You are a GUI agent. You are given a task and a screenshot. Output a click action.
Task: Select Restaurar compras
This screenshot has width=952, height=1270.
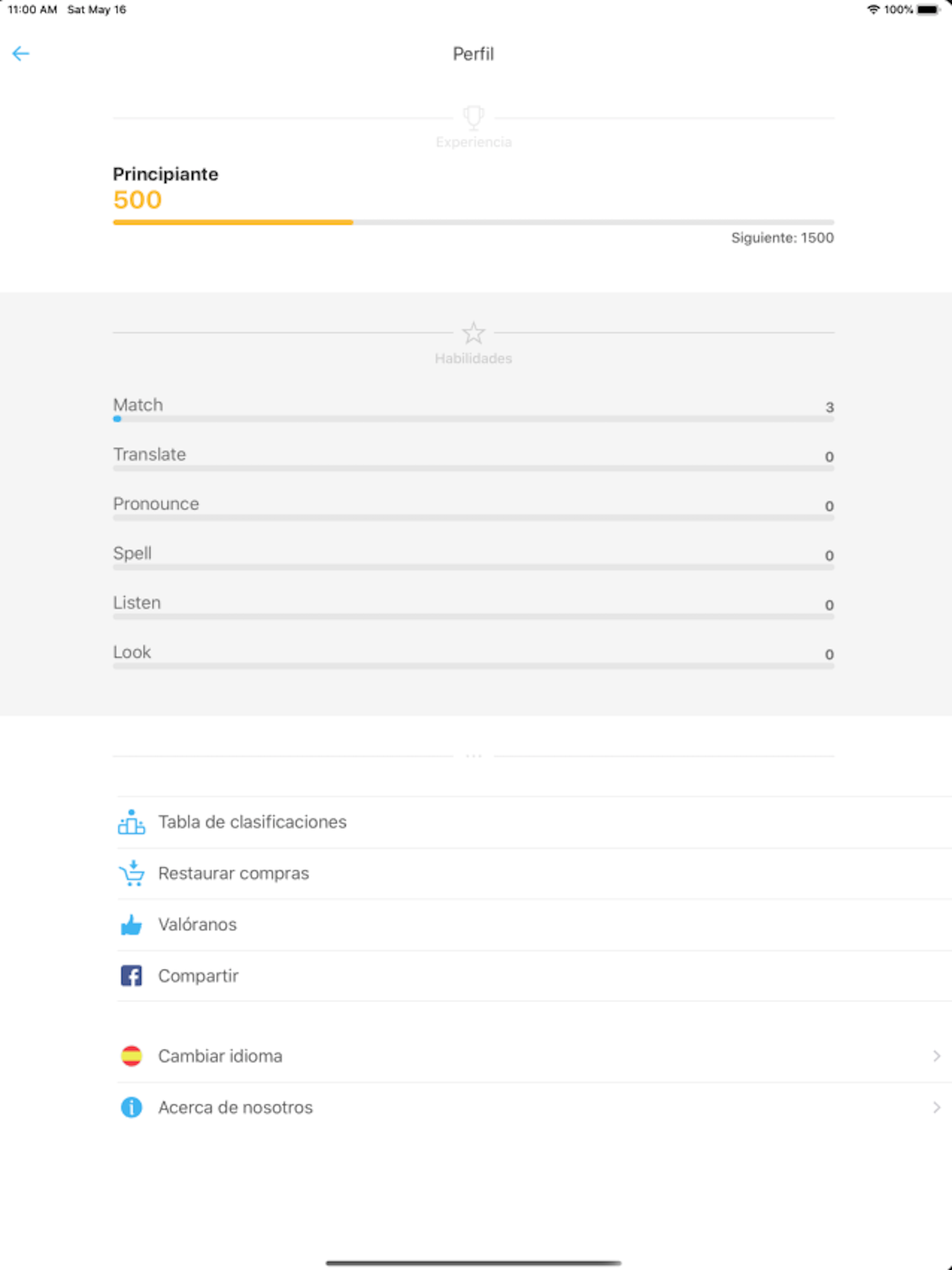click(534, 873)
